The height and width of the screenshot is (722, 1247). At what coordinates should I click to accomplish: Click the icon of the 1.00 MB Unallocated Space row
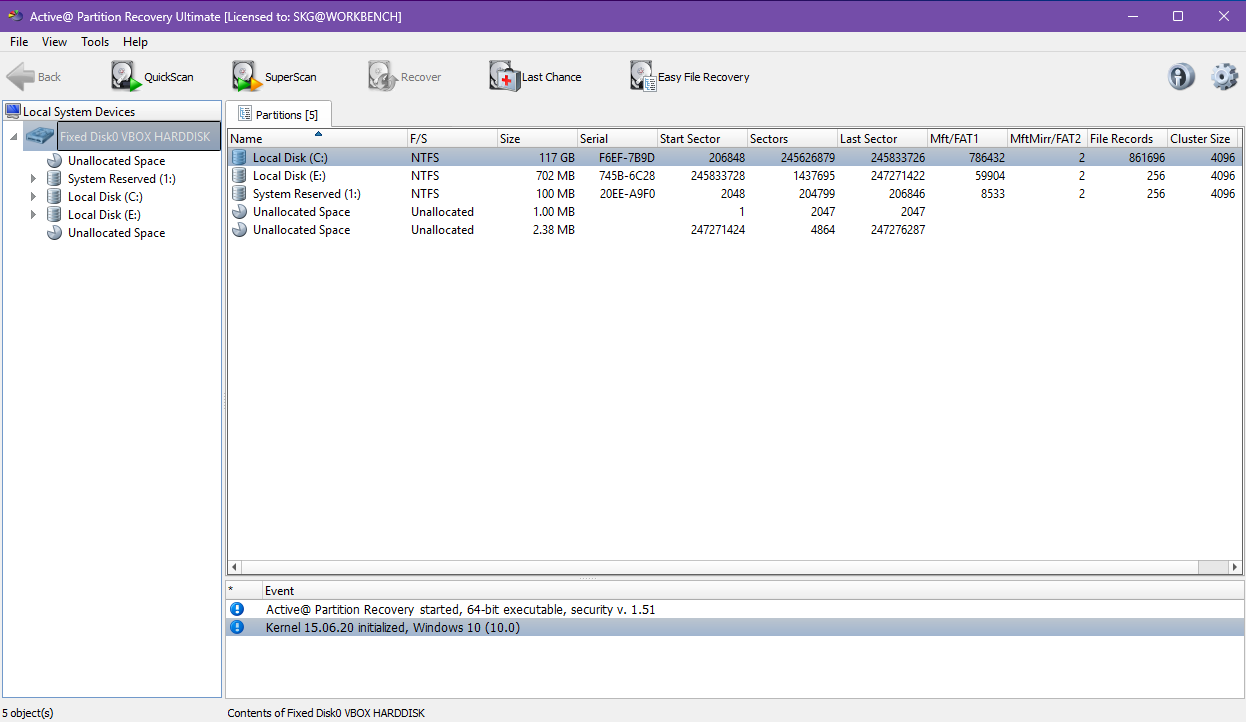(239, 212)
